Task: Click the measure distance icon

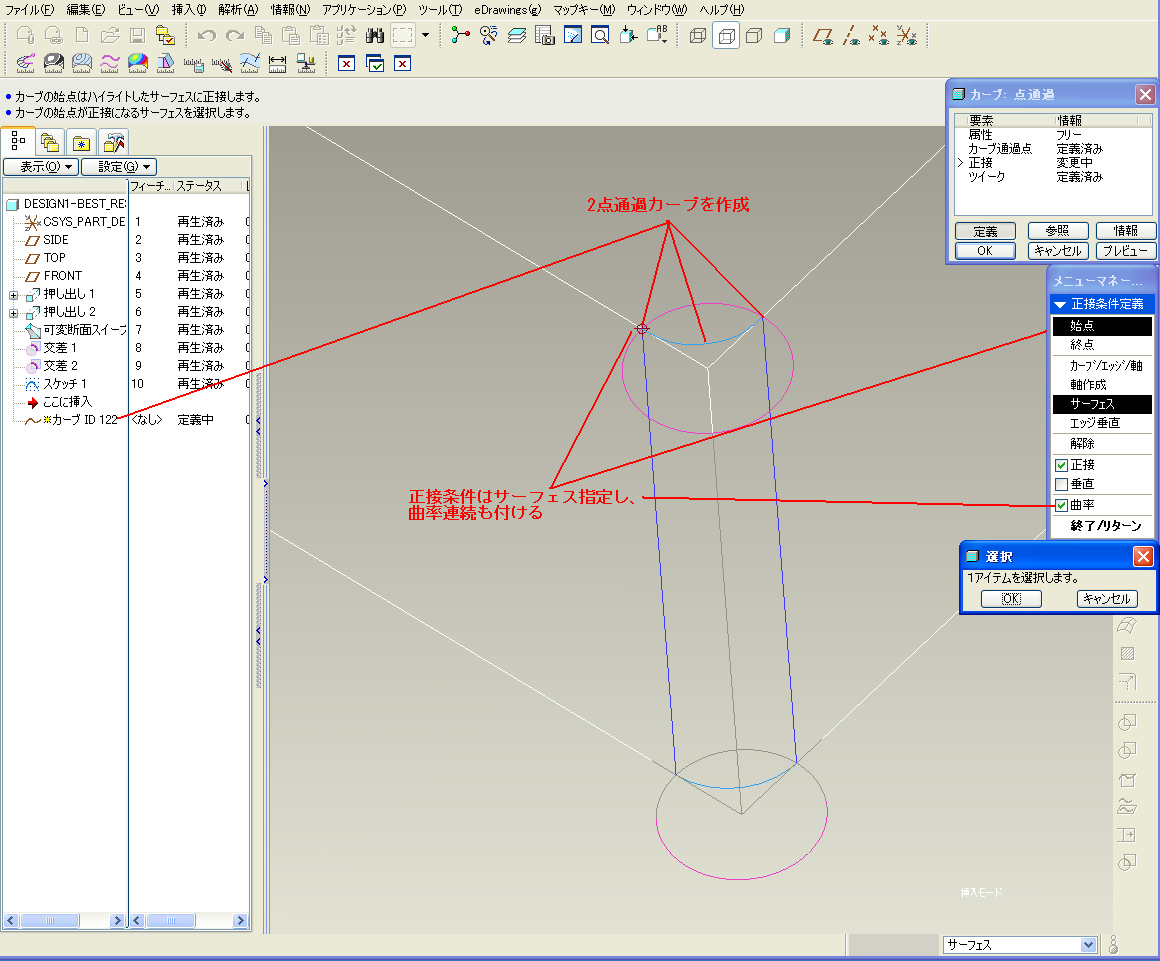Action: [278, 63]
